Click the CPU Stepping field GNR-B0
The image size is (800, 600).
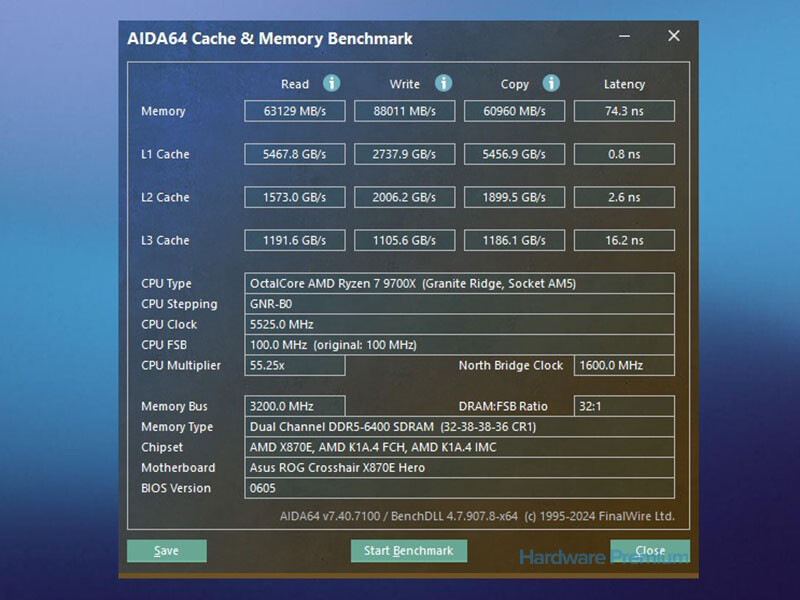[460, 304]
